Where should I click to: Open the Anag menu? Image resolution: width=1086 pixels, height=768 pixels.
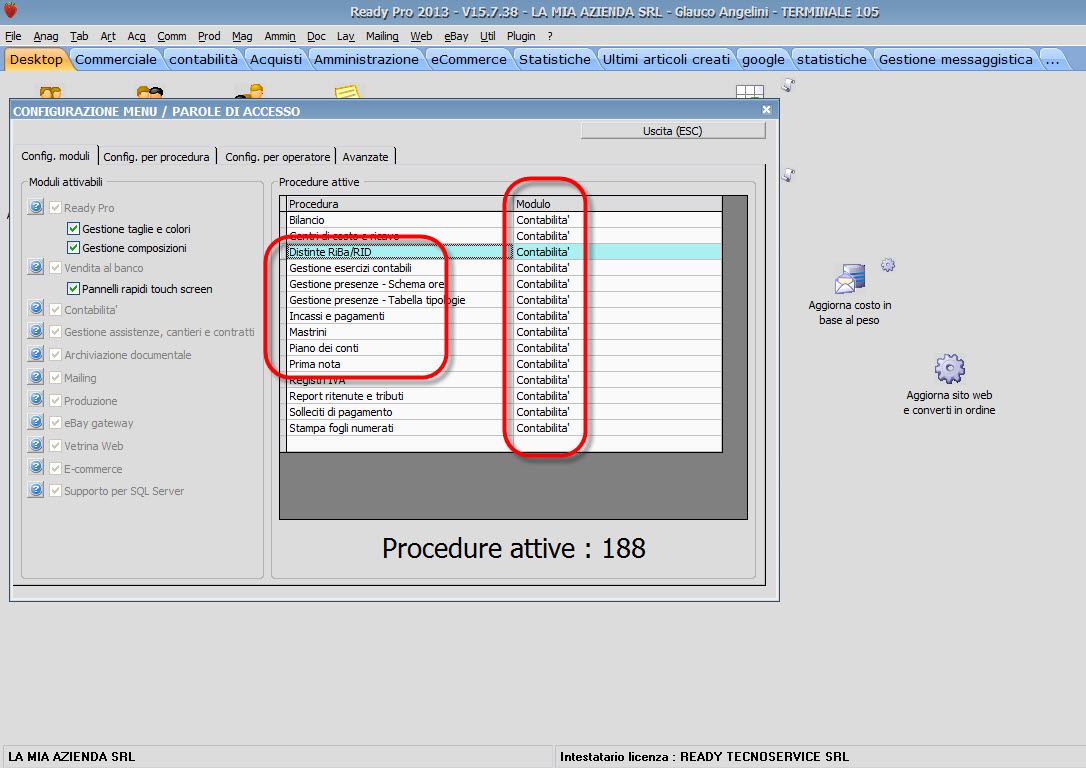click(x=46, y=36)
